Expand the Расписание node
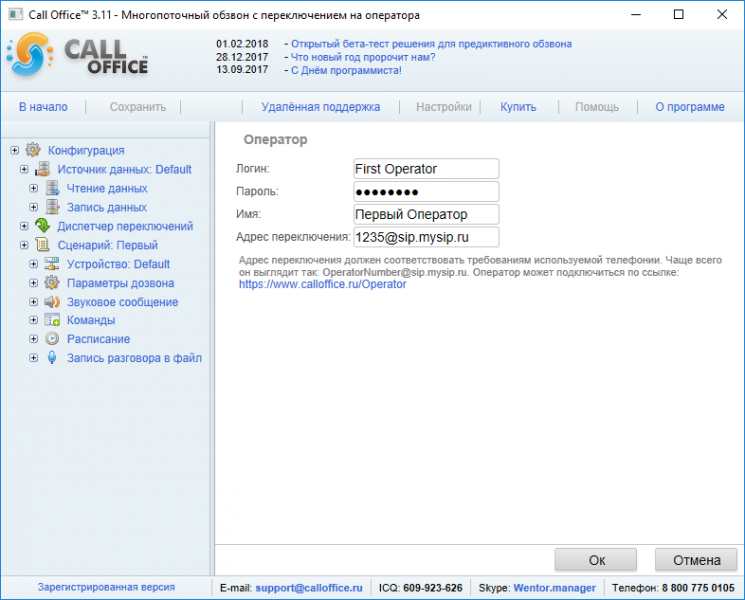 click(34, 339)
